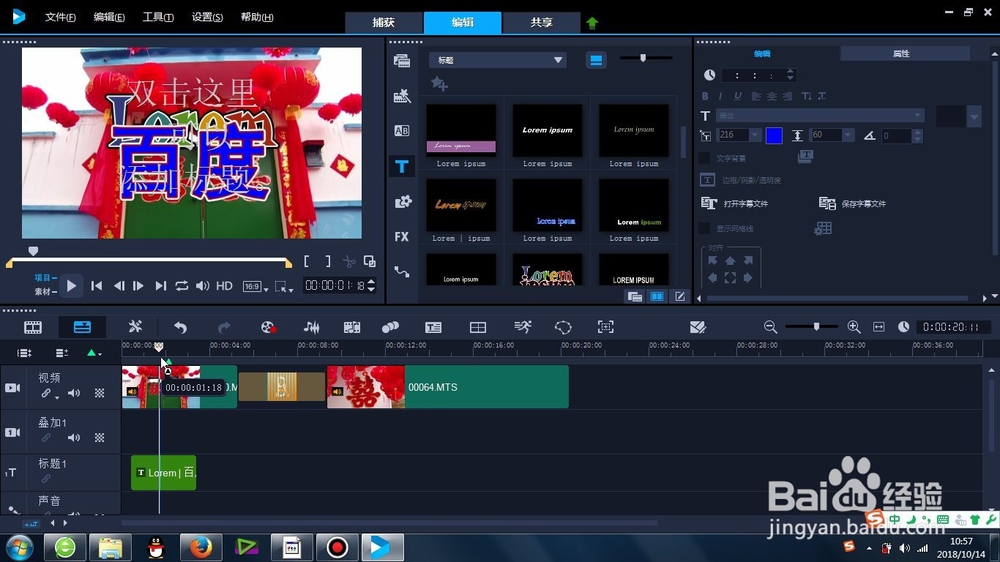Viewport: 1000px width, 562px height.
Task: Open the sound mixer
Action: pos(311,327)
